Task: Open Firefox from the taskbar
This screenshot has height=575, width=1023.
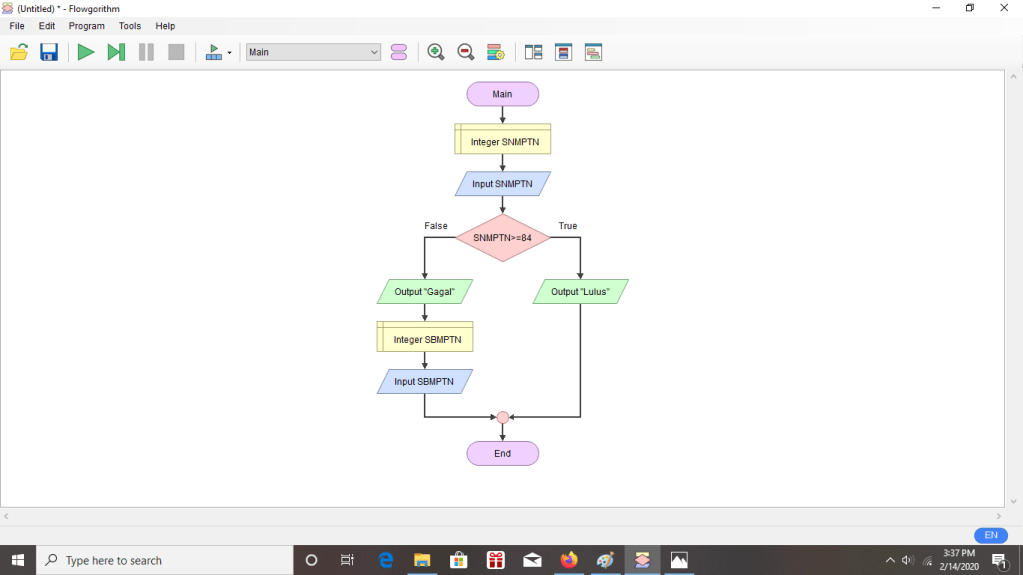Action: point(569,560)
